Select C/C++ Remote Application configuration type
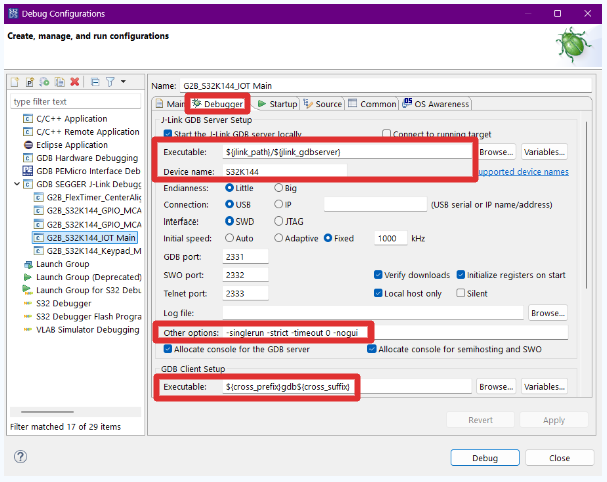 (x=87, y=132)
